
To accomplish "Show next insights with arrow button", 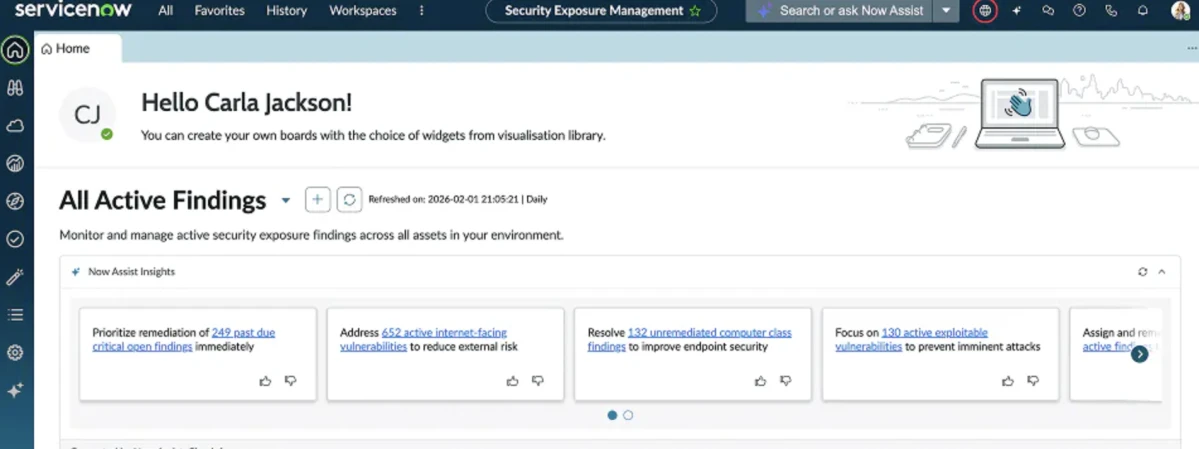I will (1139, 353).
